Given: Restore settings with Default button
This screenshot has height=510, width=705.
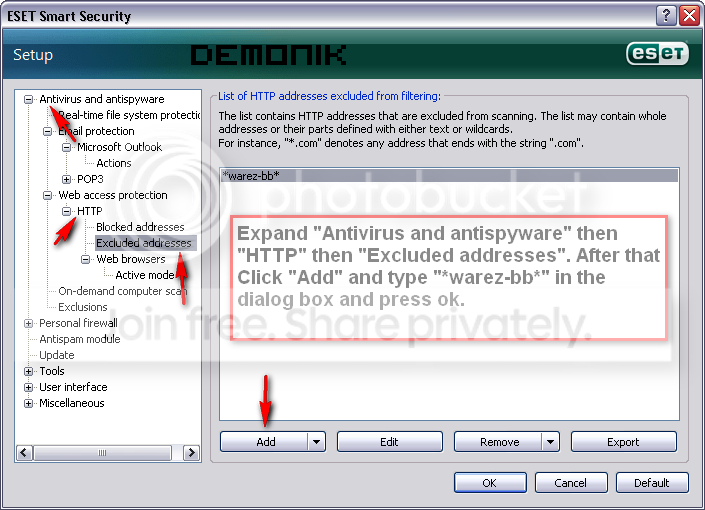Looking at the screenshot, I should 652,483.
